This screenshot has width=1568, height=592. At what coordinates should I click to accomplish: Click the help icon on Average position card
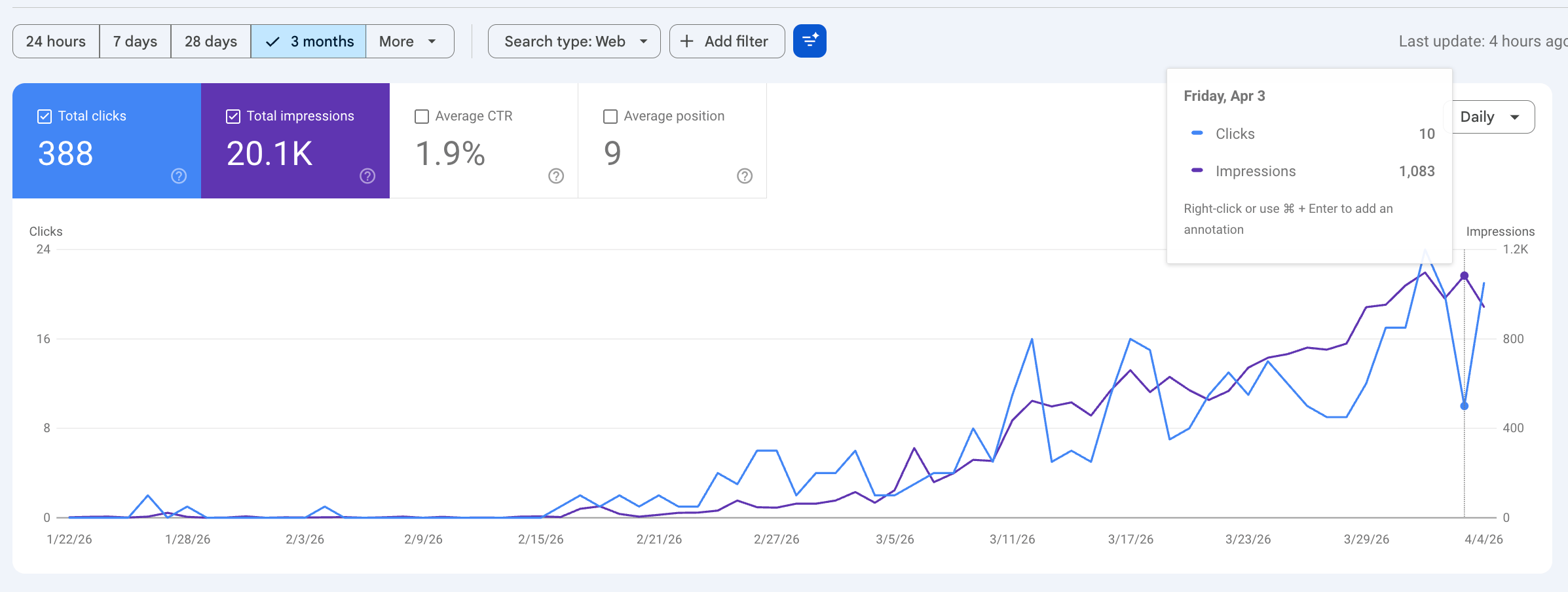[x=743, y=176]
